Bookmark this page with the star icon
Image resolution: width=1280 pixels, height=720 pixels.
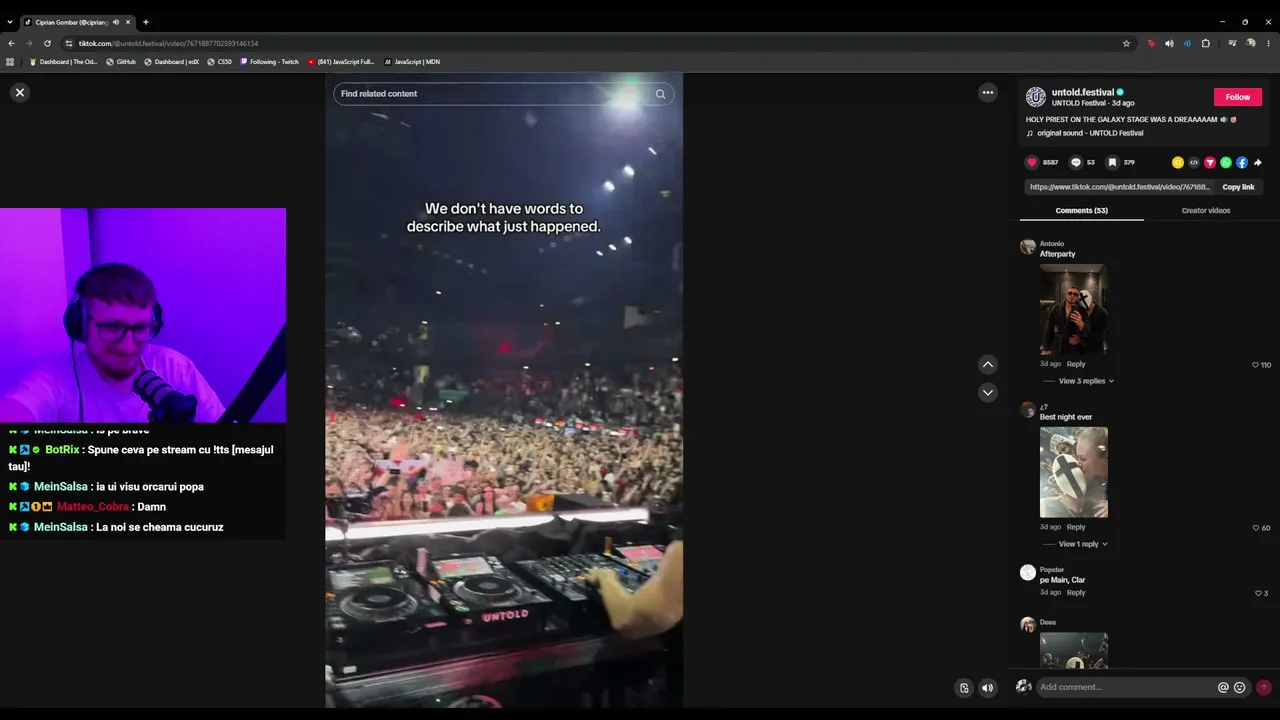click(1126, 43)
